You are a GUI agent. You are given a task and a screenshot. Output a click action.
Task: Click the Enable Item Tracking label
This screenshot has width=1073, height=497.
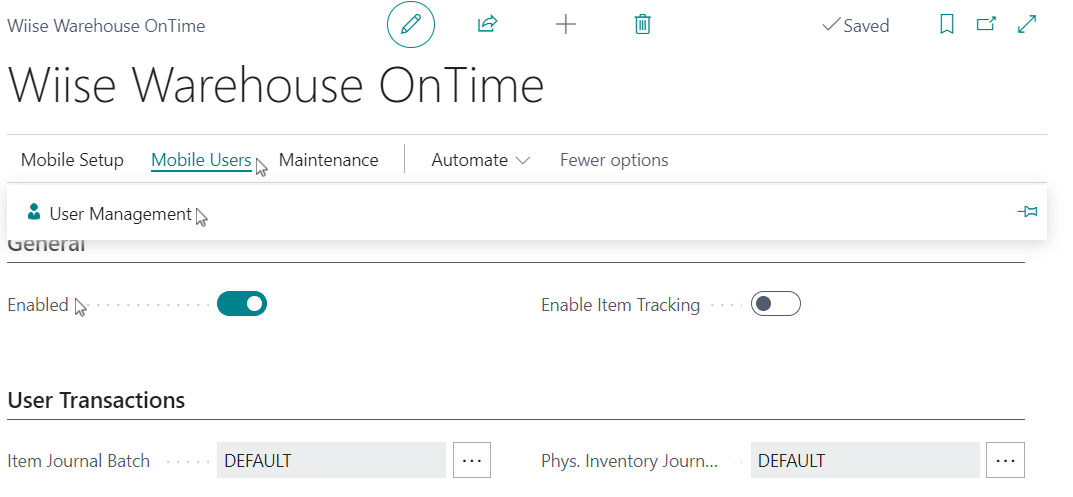[620, 305]
